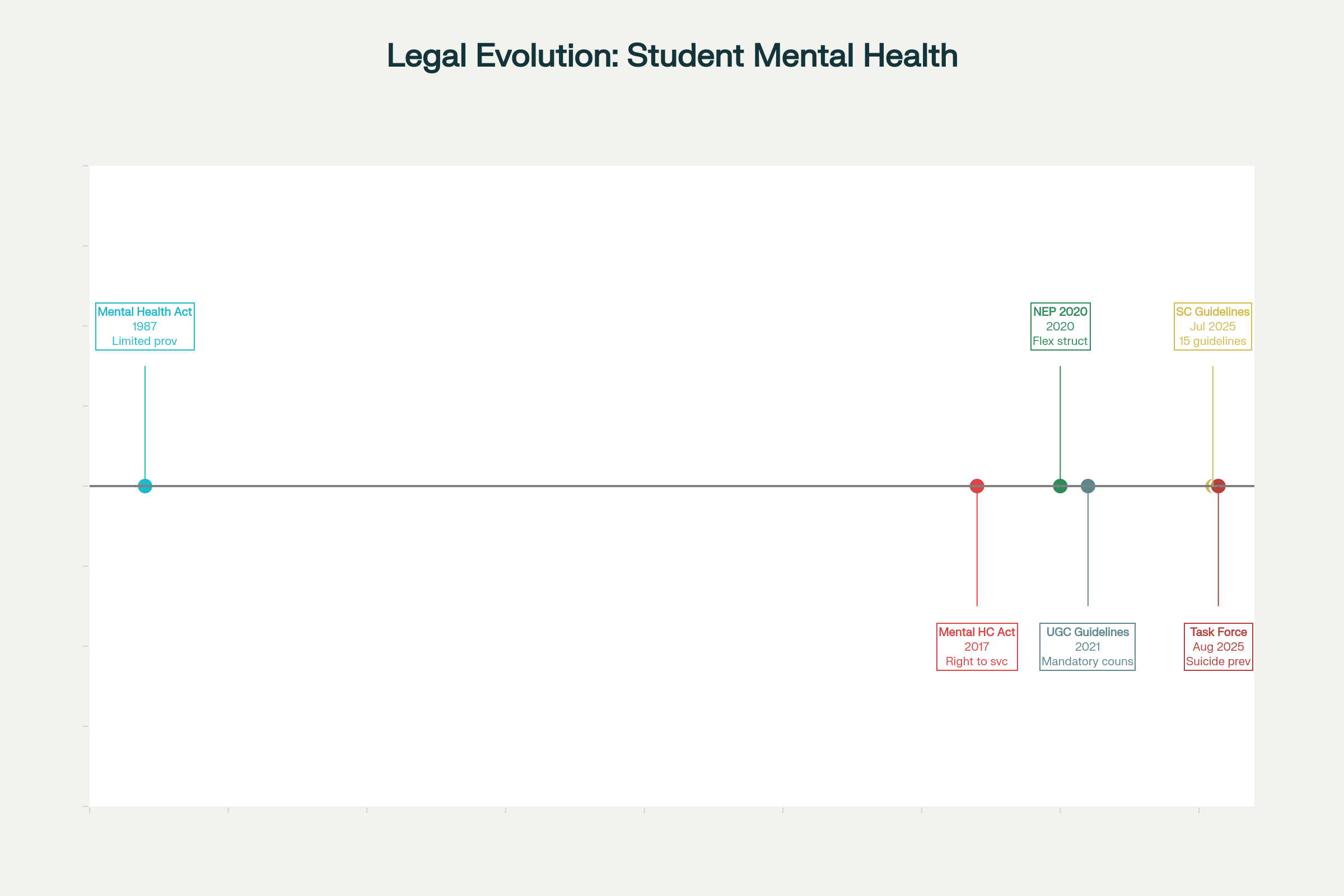Select the Task Force Aug 2025 label

[1219, 647]
